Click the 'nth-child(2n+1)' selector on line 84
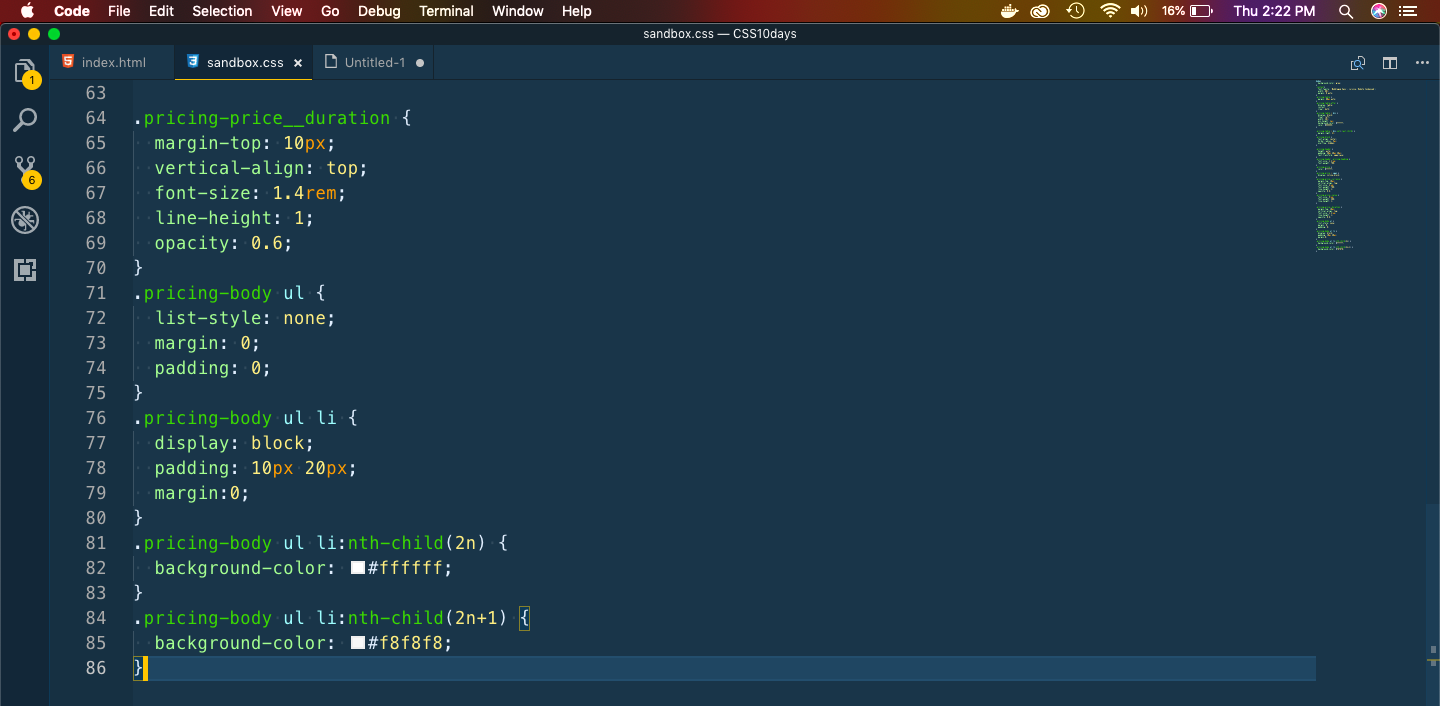The height and width of the screenshot is (706, 1440). click(427, 618)
